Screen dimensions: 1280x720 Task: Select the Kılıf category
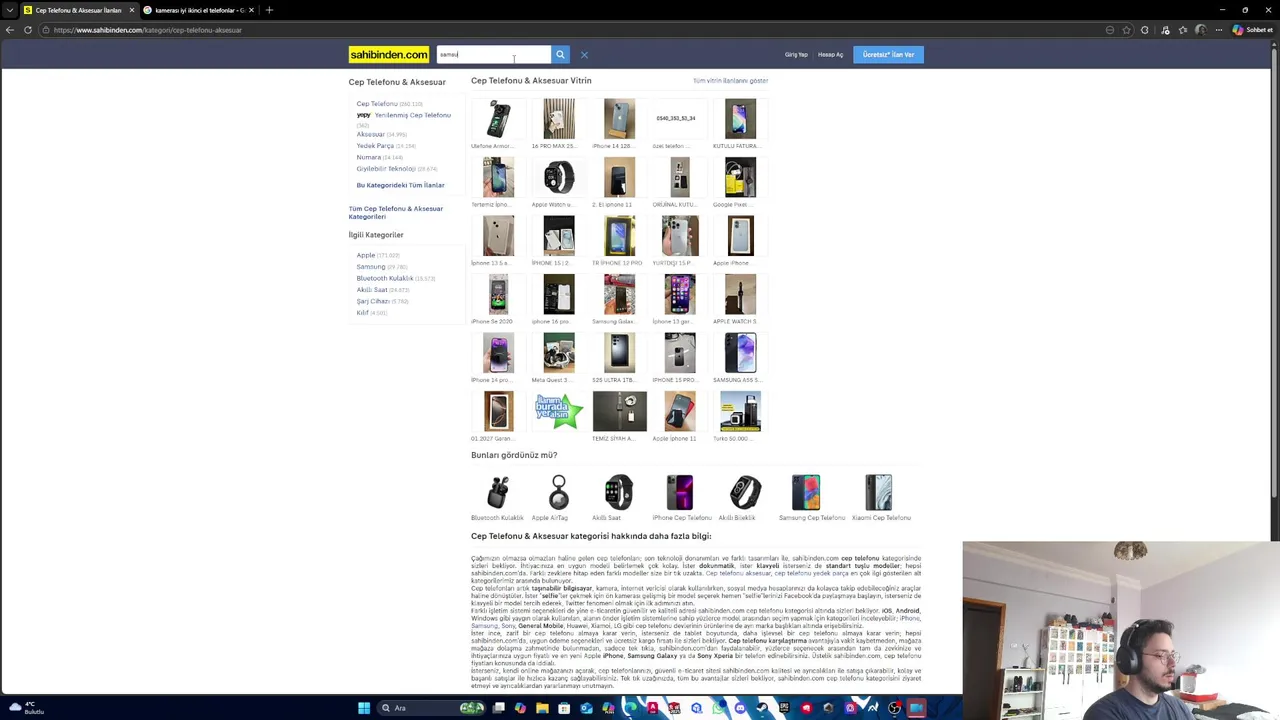pos(363,313)
